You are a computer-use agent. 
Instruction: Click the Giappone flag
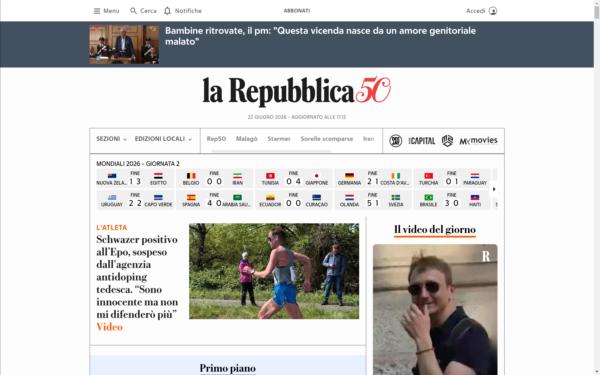[316, 176]
